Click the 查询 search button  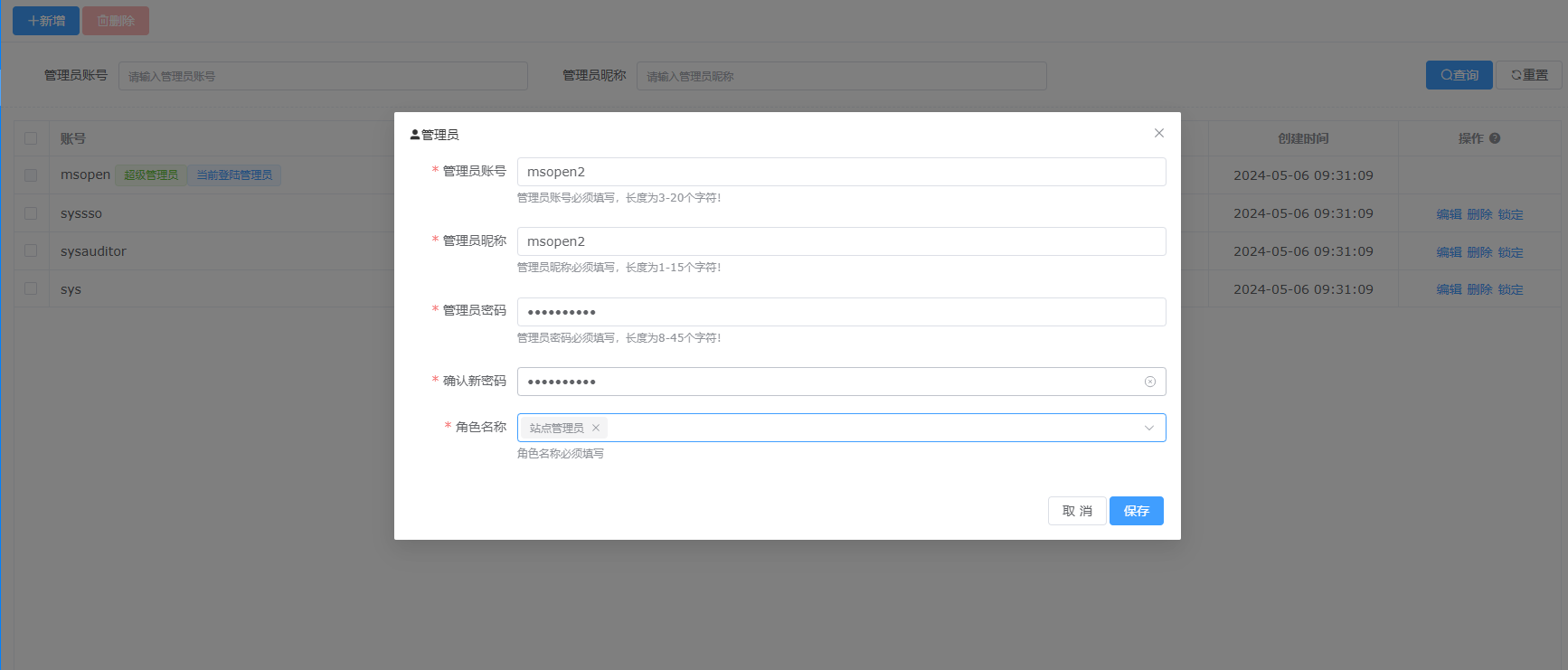(1459, 75)
